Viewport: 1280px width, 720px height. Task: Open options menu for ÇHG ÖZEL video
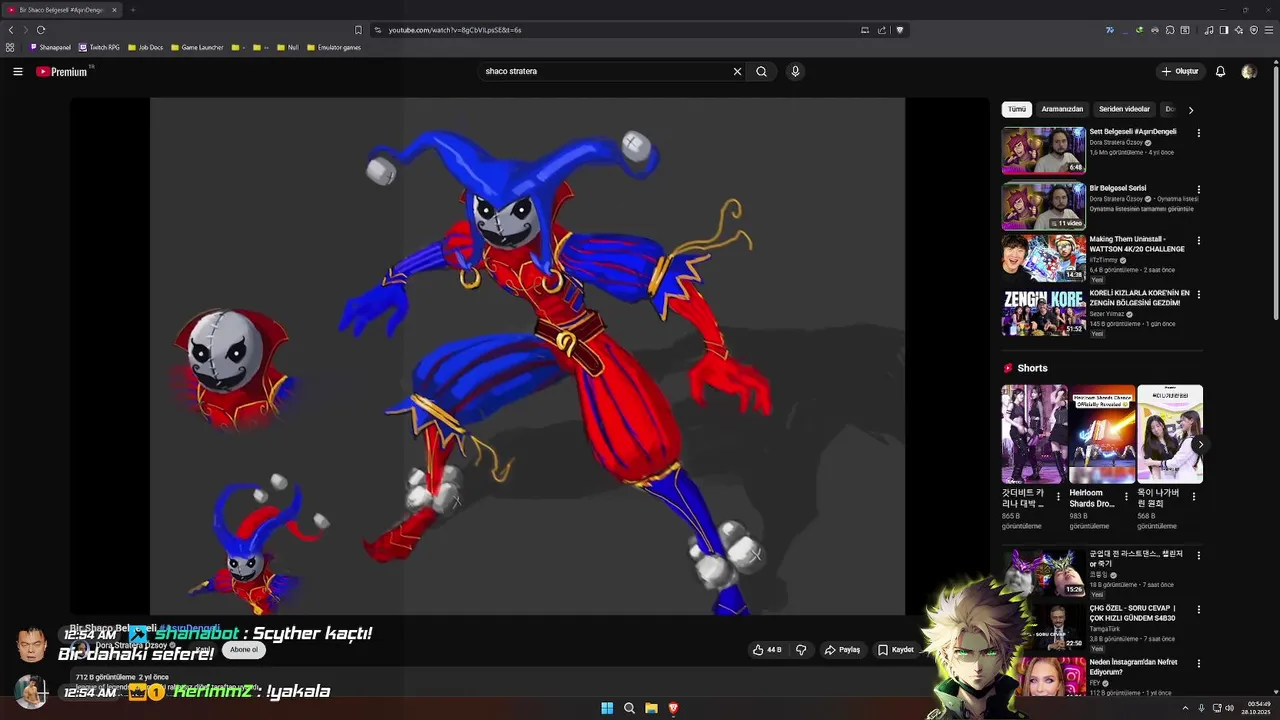pos(1198,609)
